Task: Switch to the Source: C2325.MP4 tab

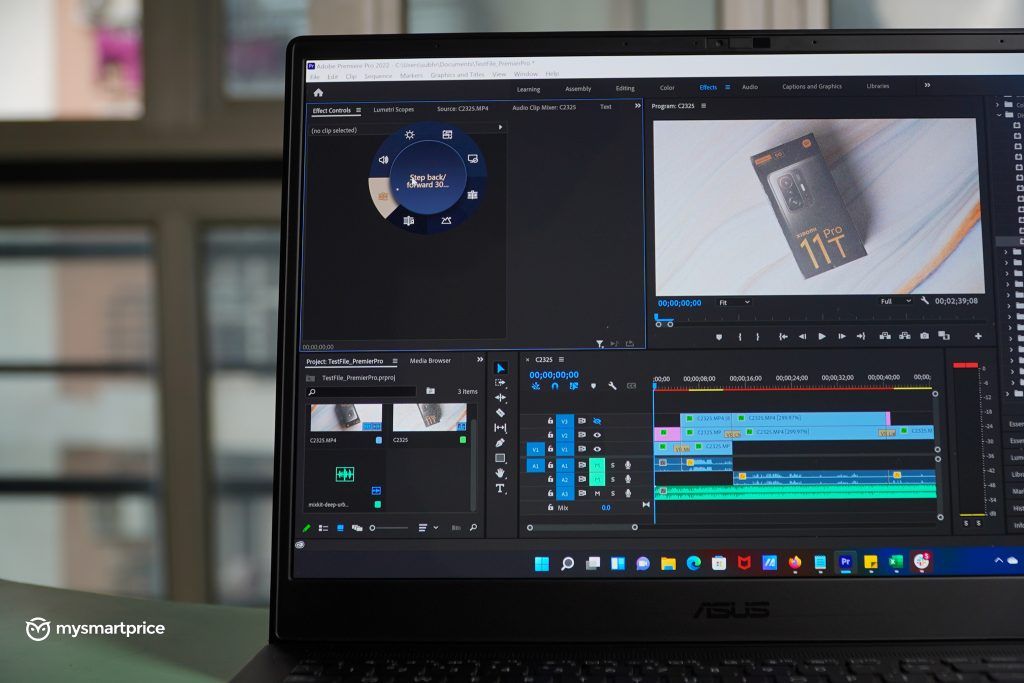Action: click(462, 108)
